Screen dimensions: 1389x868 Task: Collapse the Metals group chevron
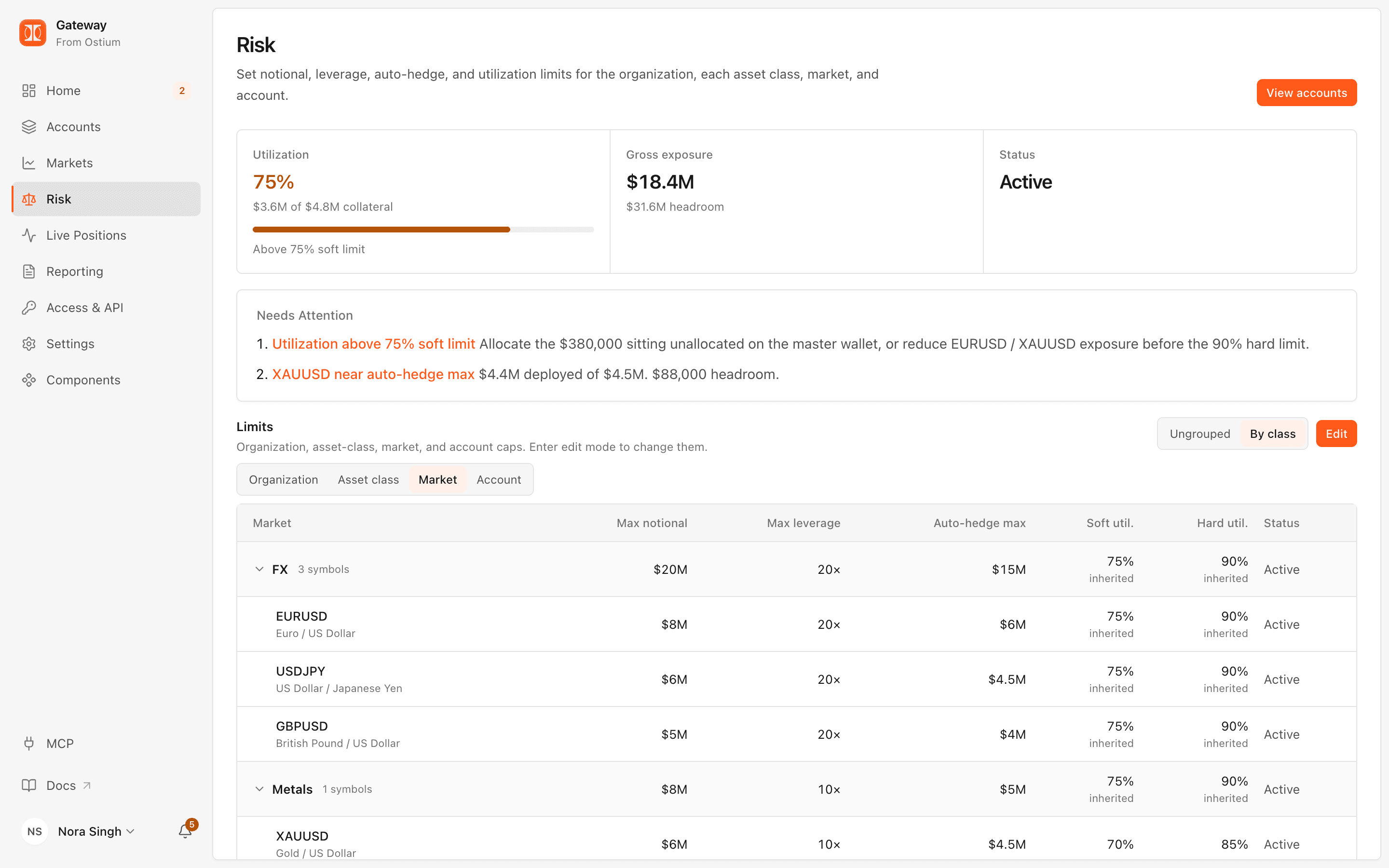pyautogui.click(x=259, y=789)
